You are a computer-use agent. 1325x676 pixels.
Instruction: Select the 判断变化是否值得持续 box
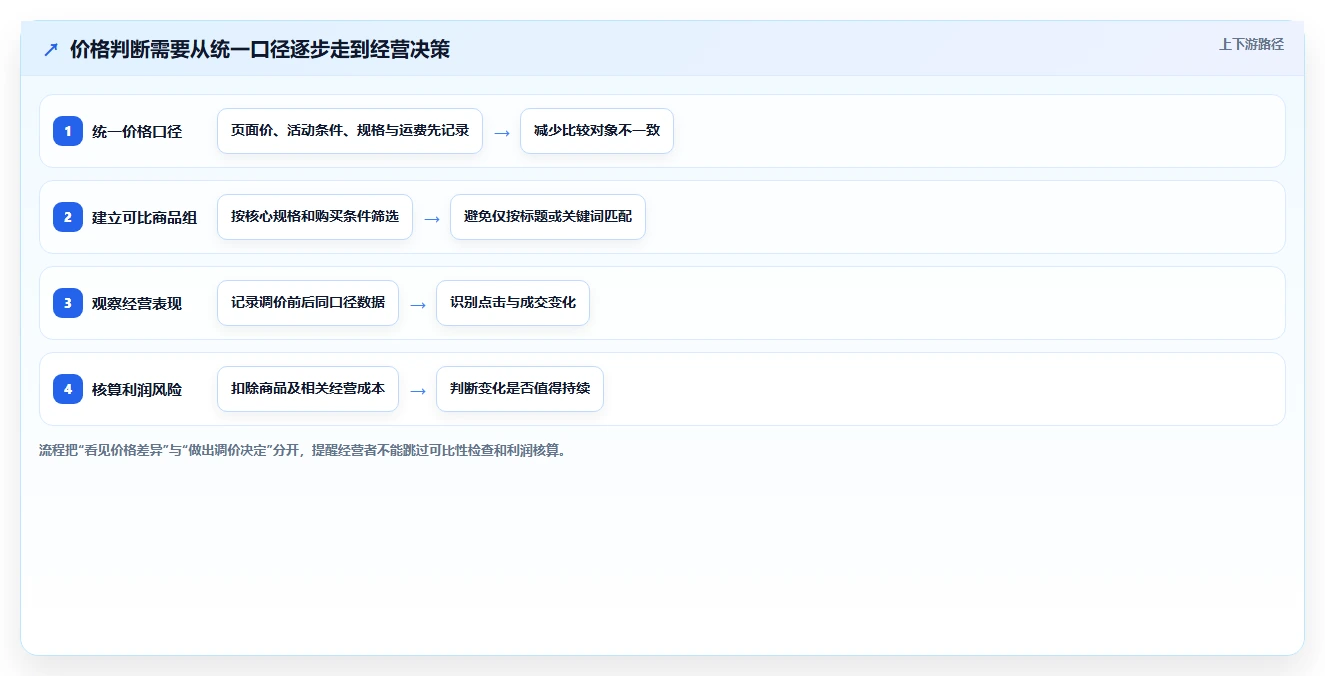(x=520, y=389)
